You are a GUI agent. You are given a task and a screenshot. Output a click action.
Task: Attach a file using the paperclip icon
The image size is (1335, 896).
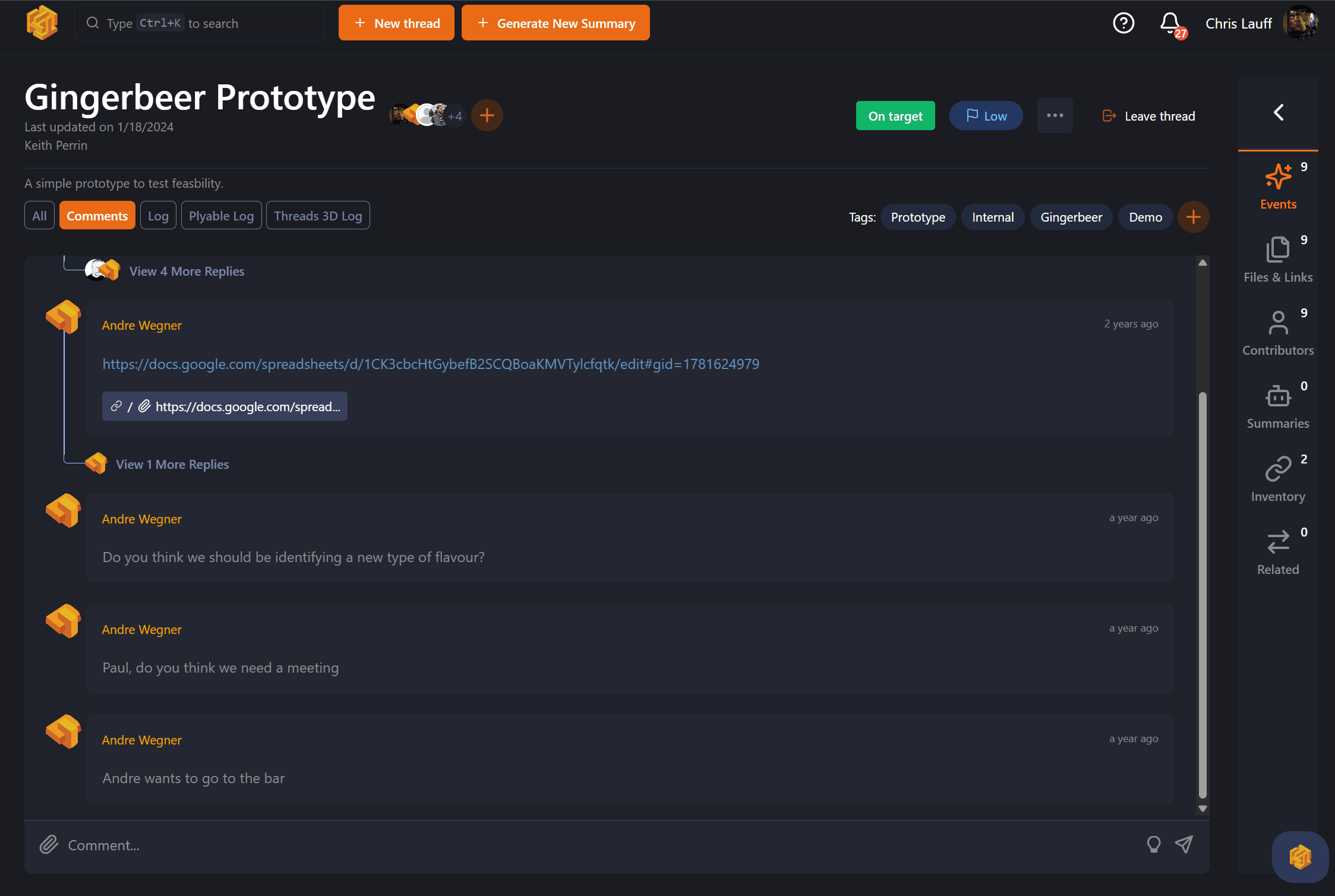(49, 844)
